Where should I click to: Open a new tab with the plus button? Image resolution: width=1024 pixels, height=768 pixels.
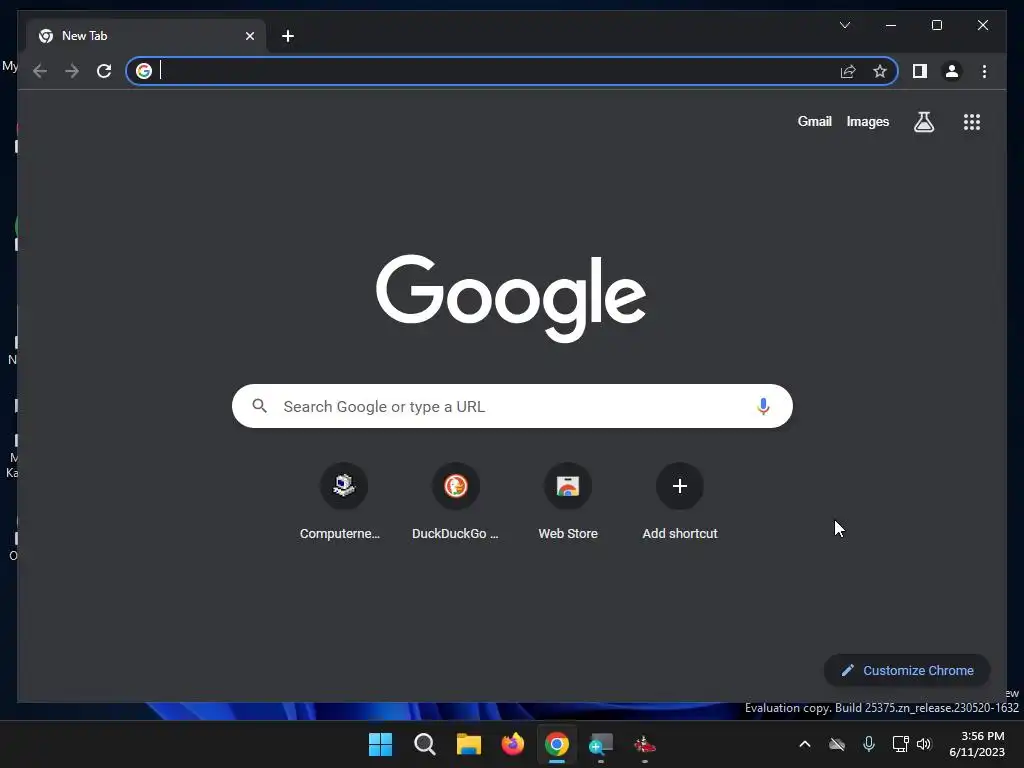point(288,36)
